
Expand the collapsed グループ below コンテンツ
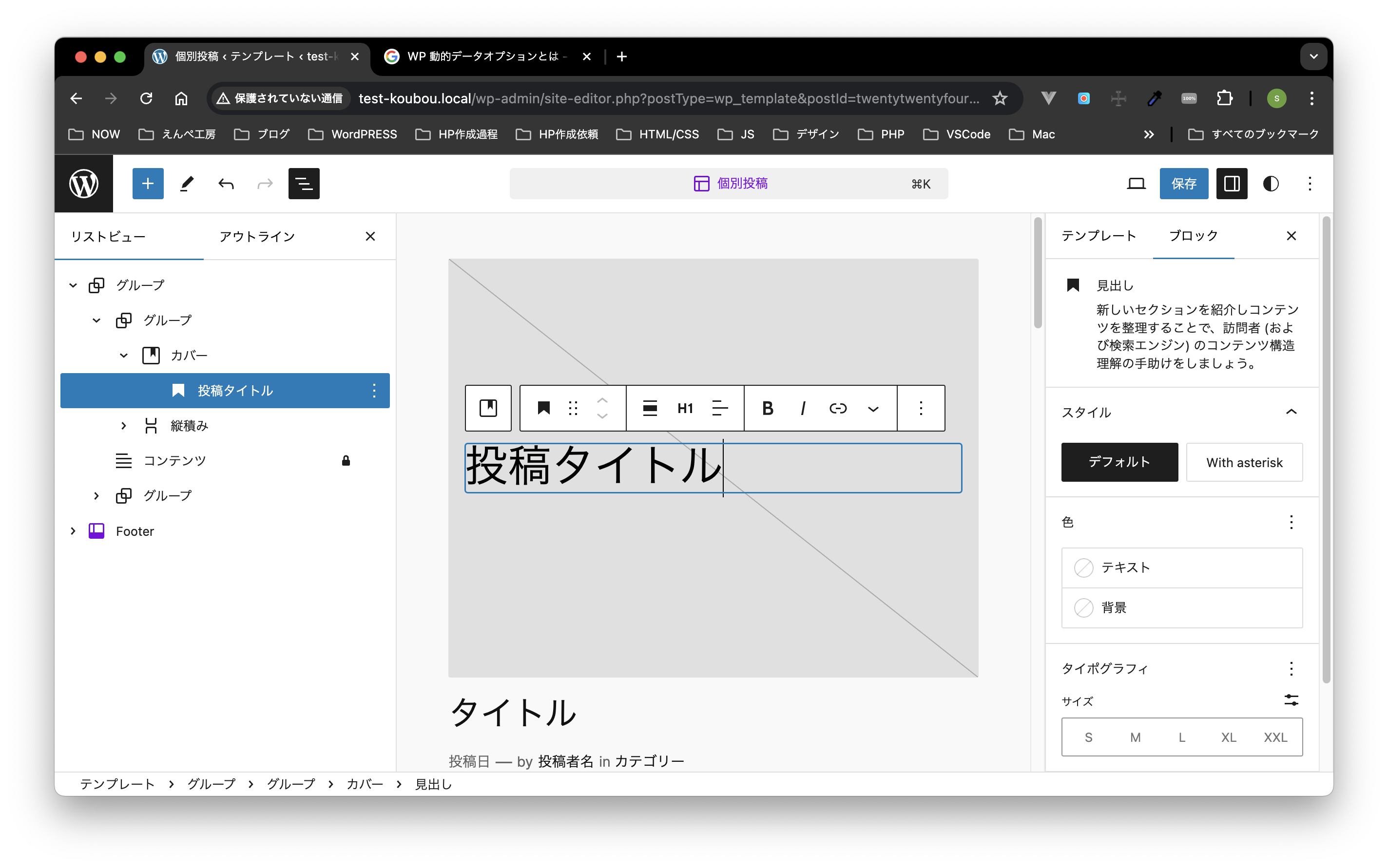pos(96,495)
